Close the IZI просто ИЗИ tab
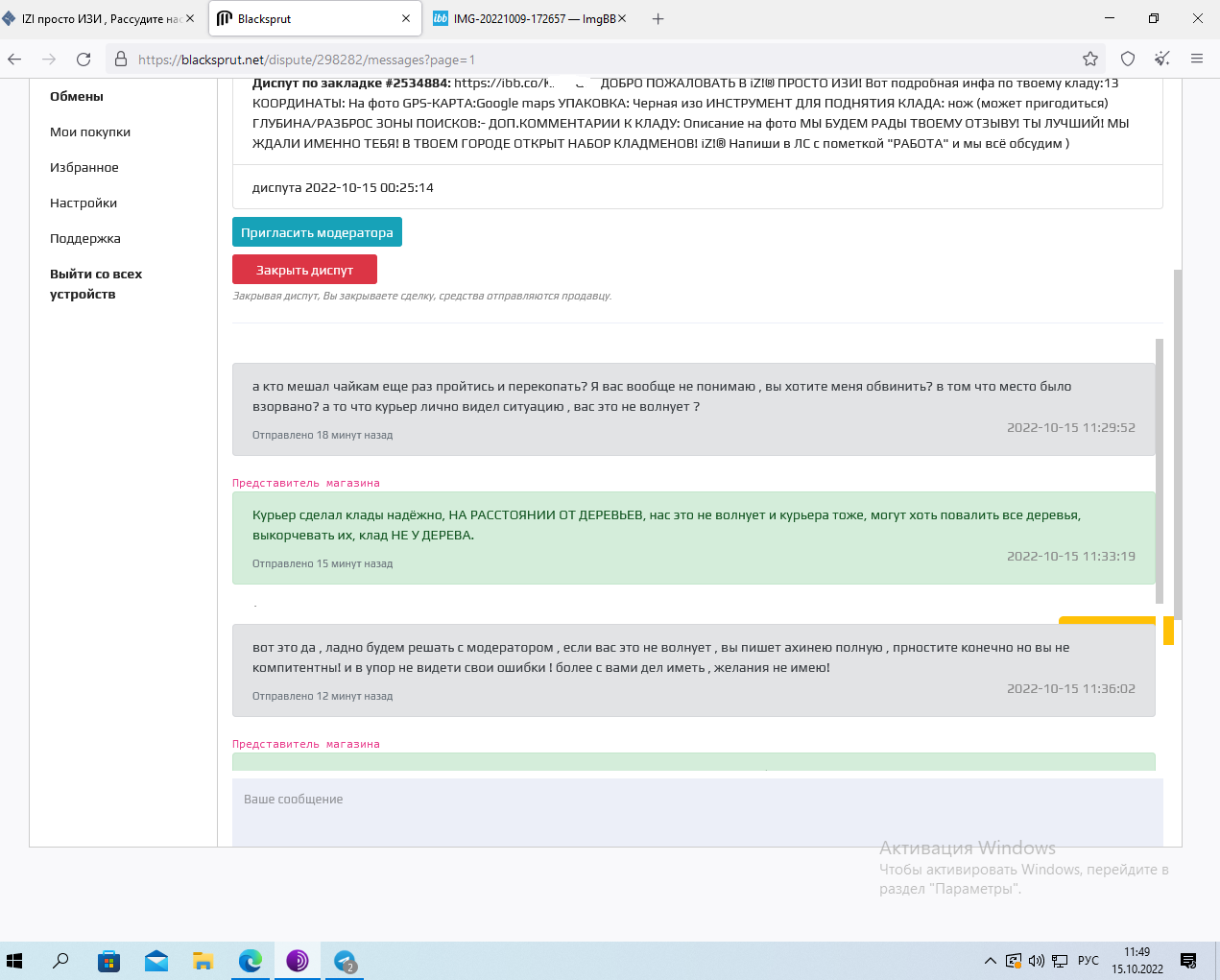Image resolution: width=1220 pixels, height=980 pixels. coord(190,18)
